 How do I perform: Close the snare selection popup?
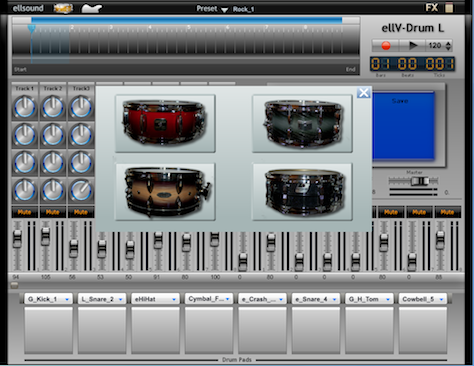pos(363,92)
